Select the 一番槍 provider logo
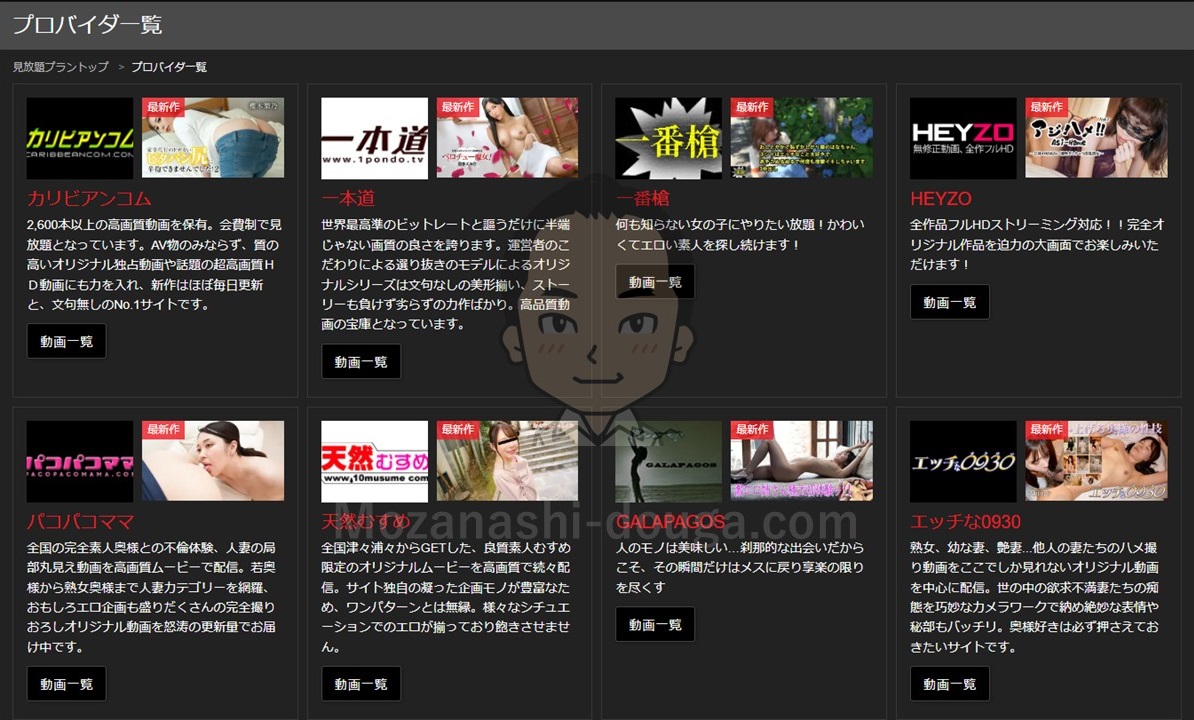Screen dimensions: 1194x720 [668, 138]
